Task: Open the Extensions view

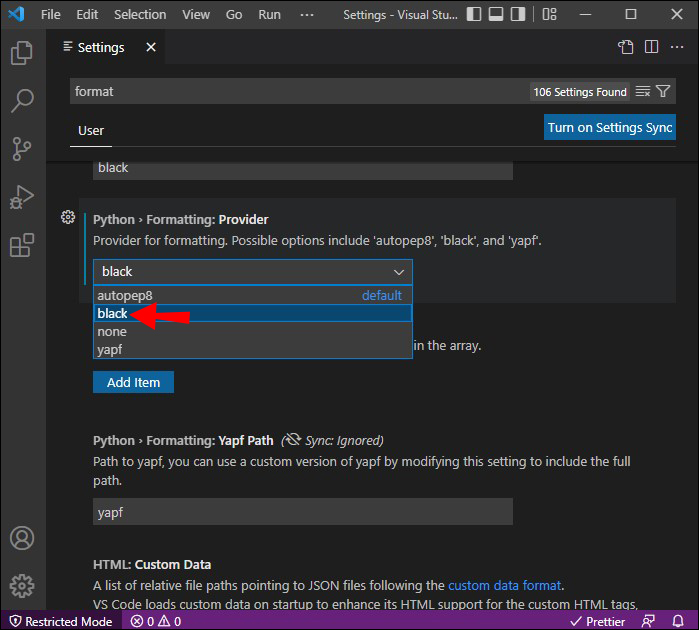Action: point(22,245)
